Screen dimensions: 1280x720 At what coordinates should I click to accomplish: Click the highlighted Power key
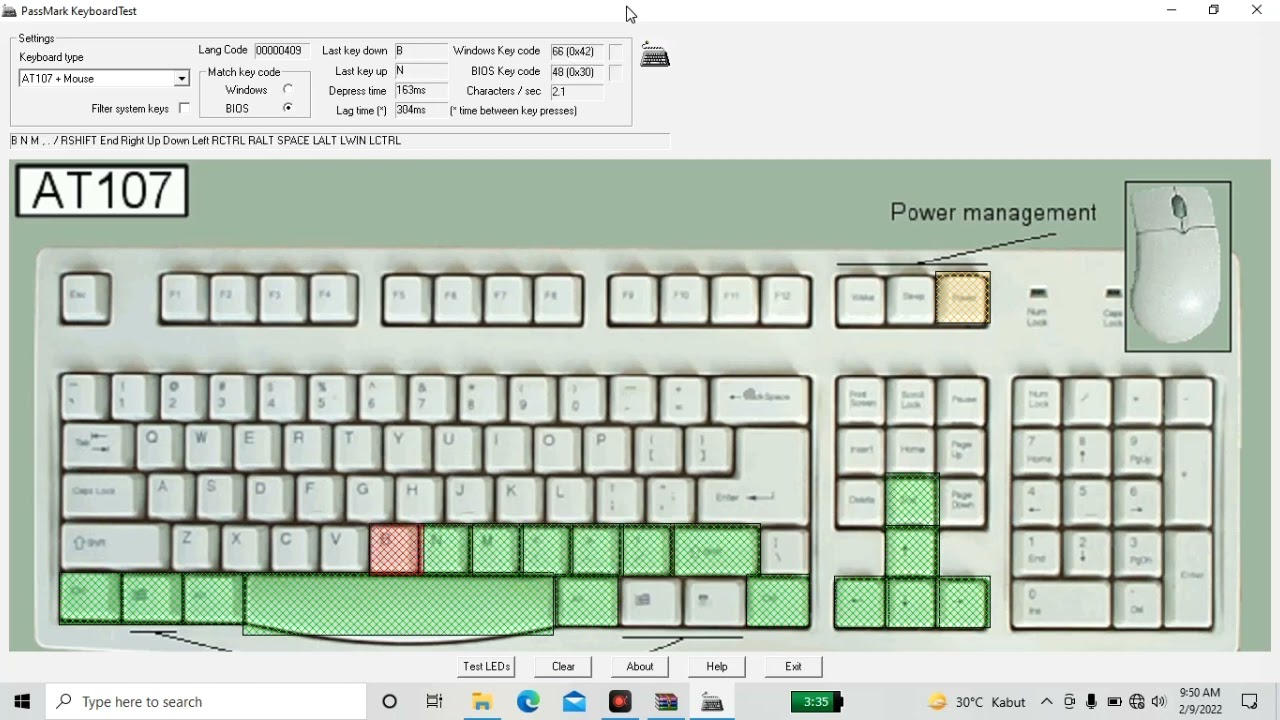click(963, 299)
